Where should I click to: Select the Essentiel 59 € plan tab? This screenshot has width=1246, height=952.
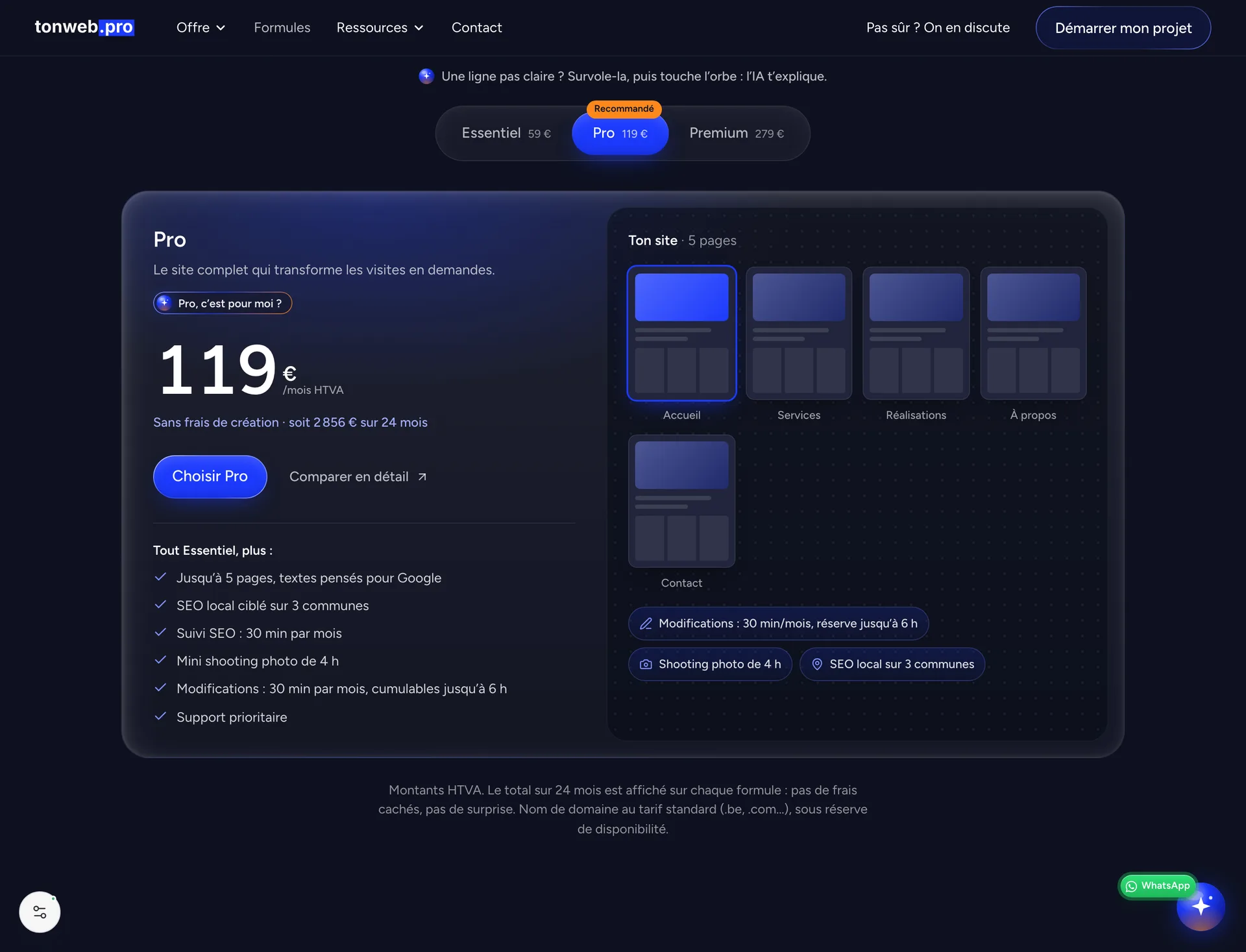click(506, 133)
